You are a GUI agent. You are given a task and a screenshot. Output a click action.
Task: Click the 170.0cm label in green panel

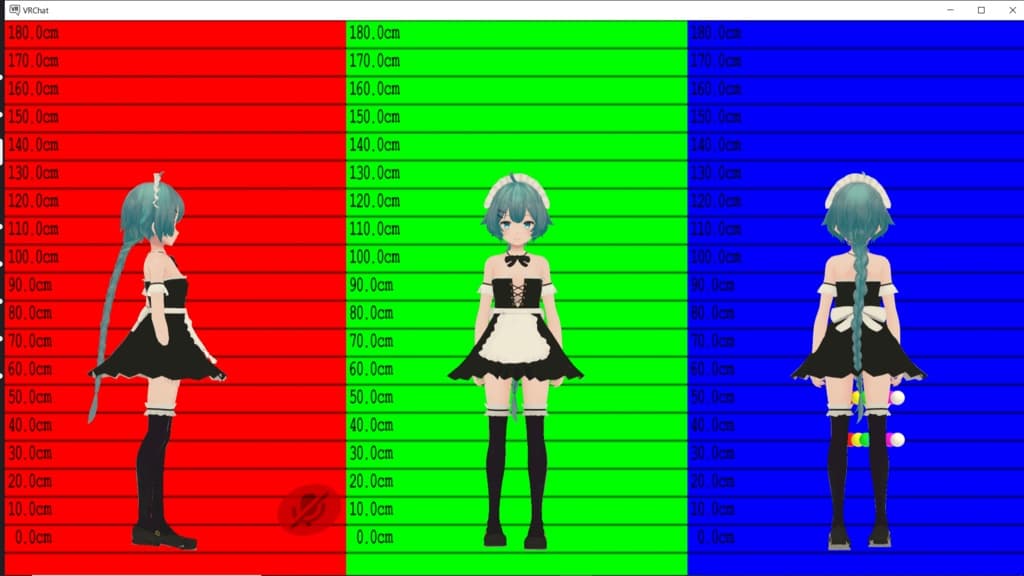[374, 61]
